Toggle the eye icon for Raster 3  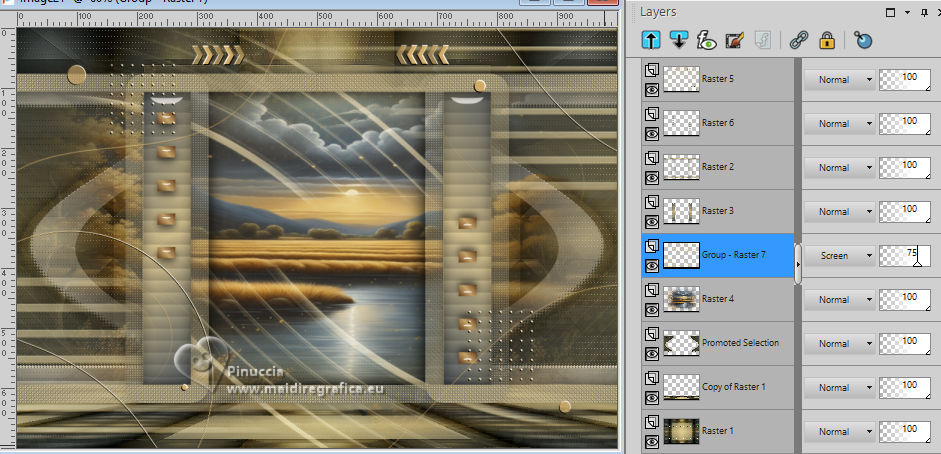[652, 221]
